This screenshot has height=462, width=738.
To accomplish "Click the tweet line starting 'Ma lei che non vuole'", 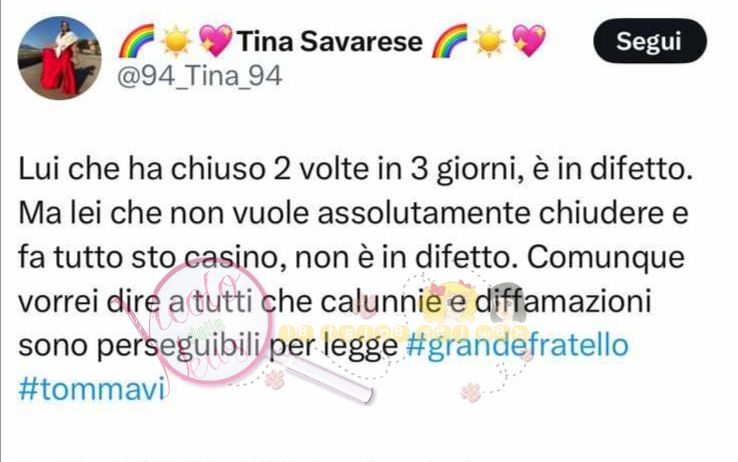I will coord(353,214).
